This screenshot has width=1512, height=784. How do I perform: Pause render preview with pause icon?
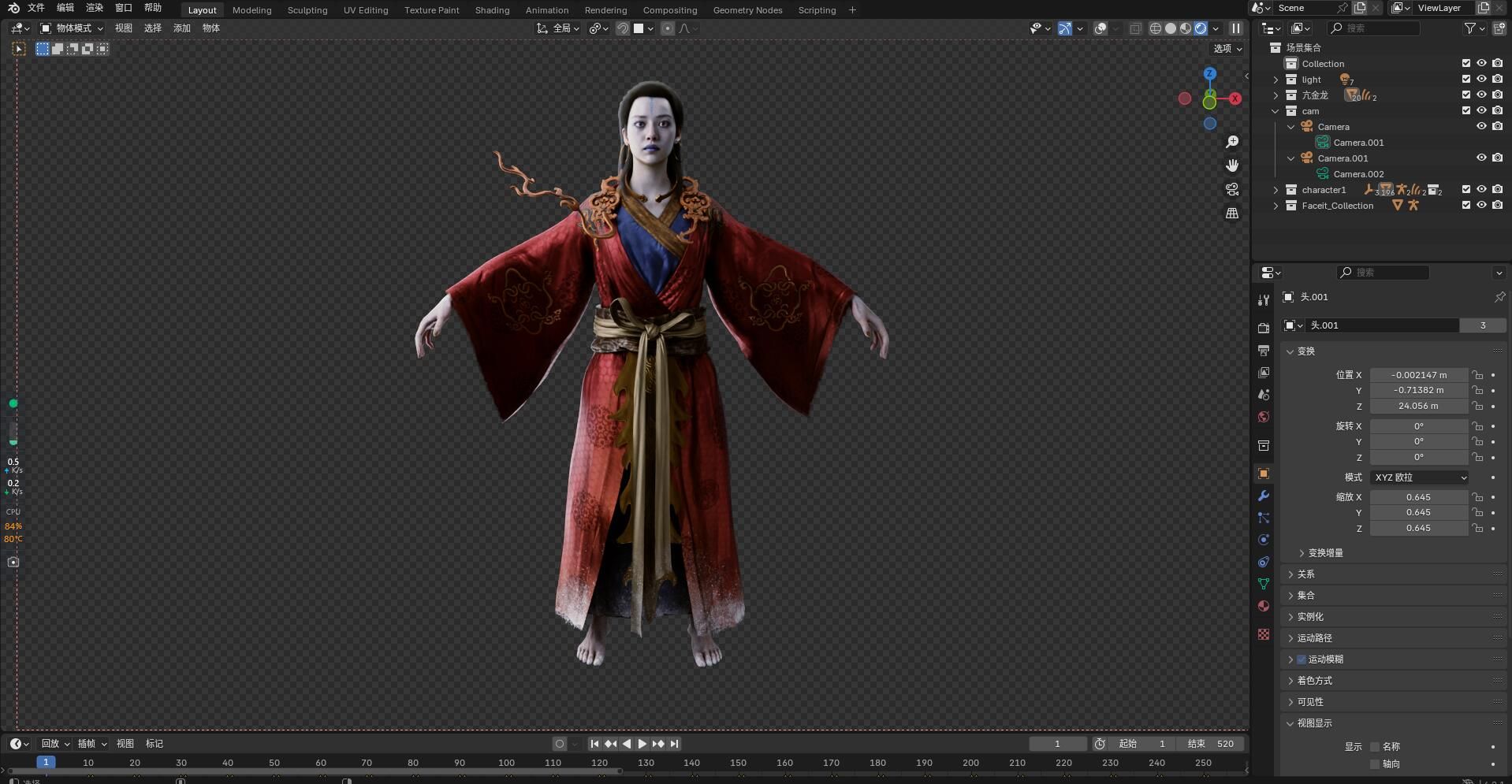1236,28
